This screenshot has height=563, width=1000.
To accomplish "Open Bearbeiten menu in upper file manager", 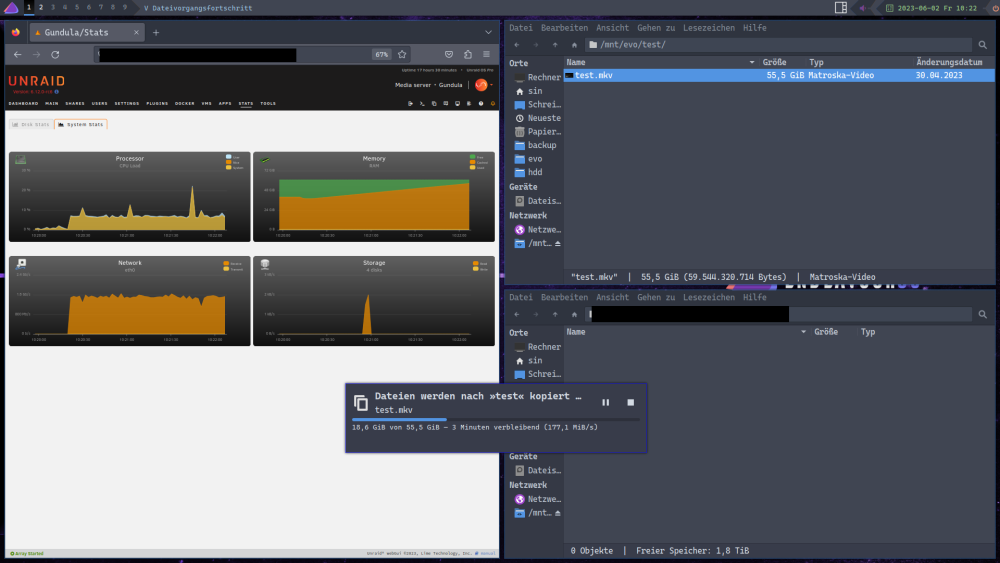I will 564,28.
